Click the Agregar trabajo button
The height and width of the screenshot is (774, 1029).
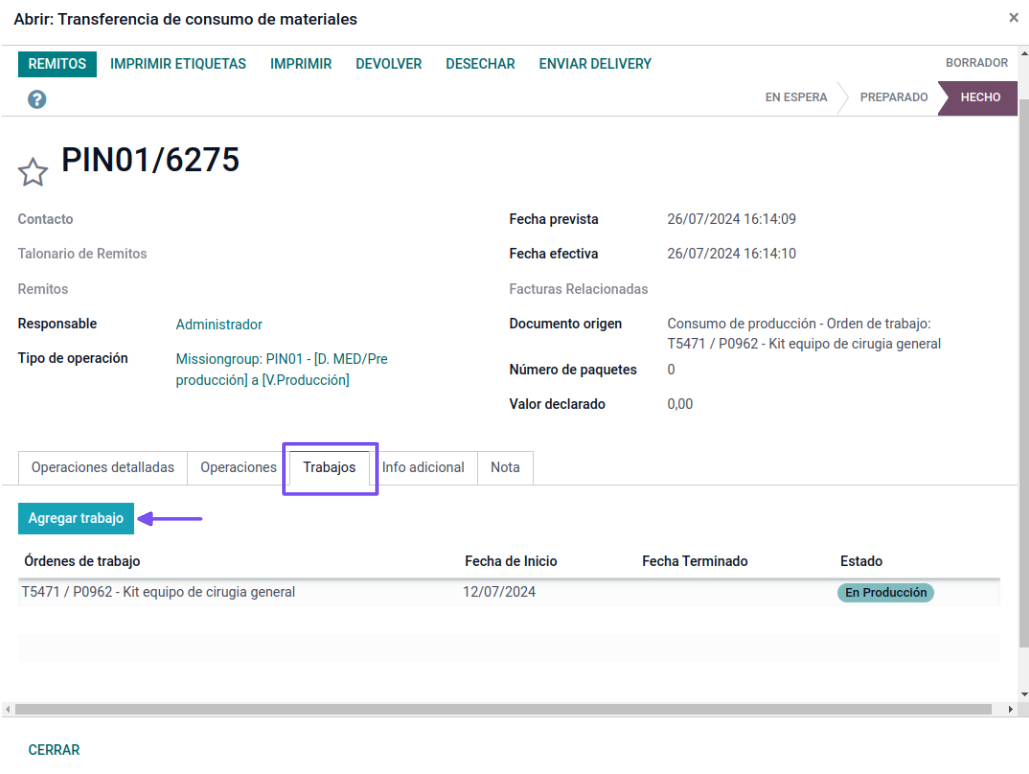76,518
